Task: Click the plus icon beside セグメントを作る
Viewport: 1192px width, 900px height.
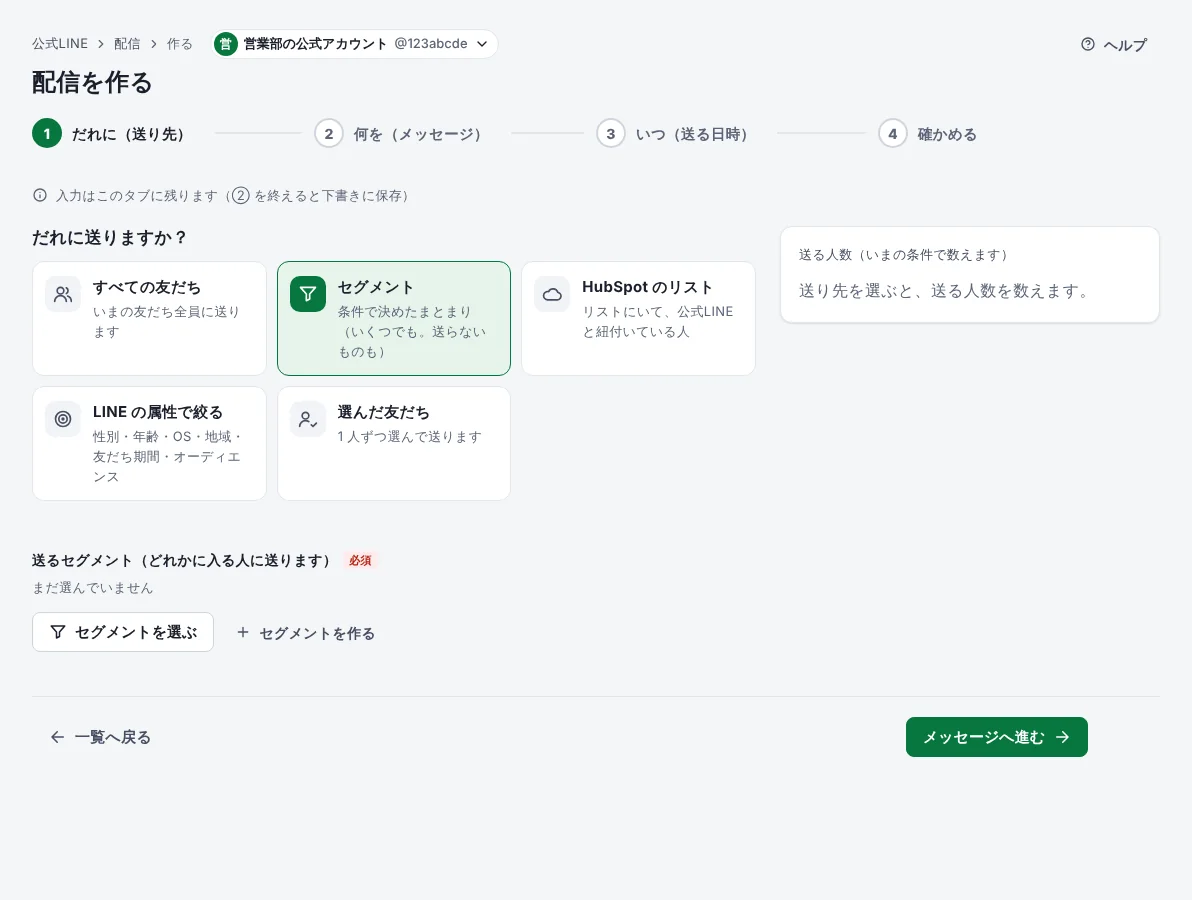Action: (x=243, y=632)
